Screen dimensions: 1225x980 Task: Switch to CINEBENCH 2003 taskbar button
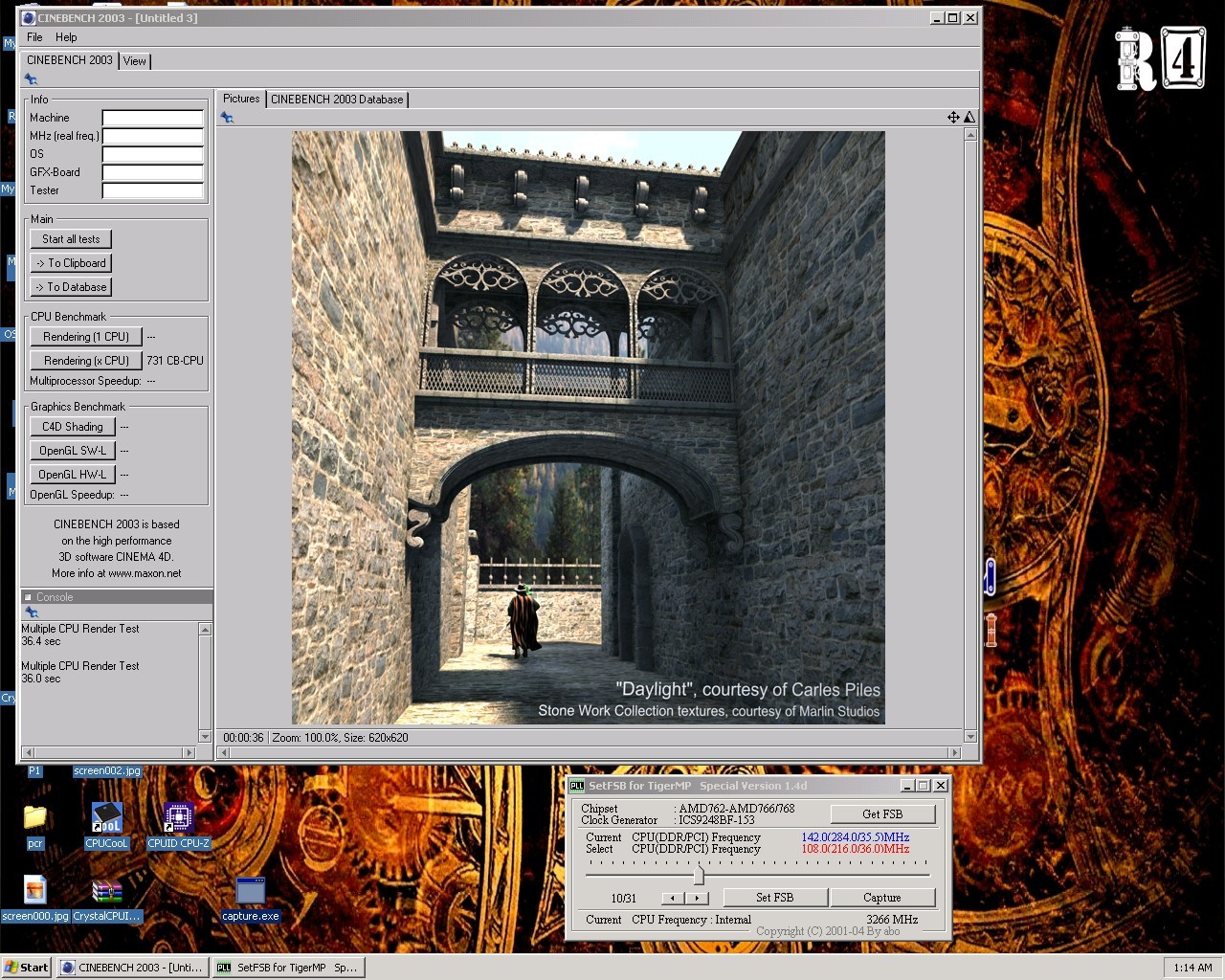[x=132, y=968]
